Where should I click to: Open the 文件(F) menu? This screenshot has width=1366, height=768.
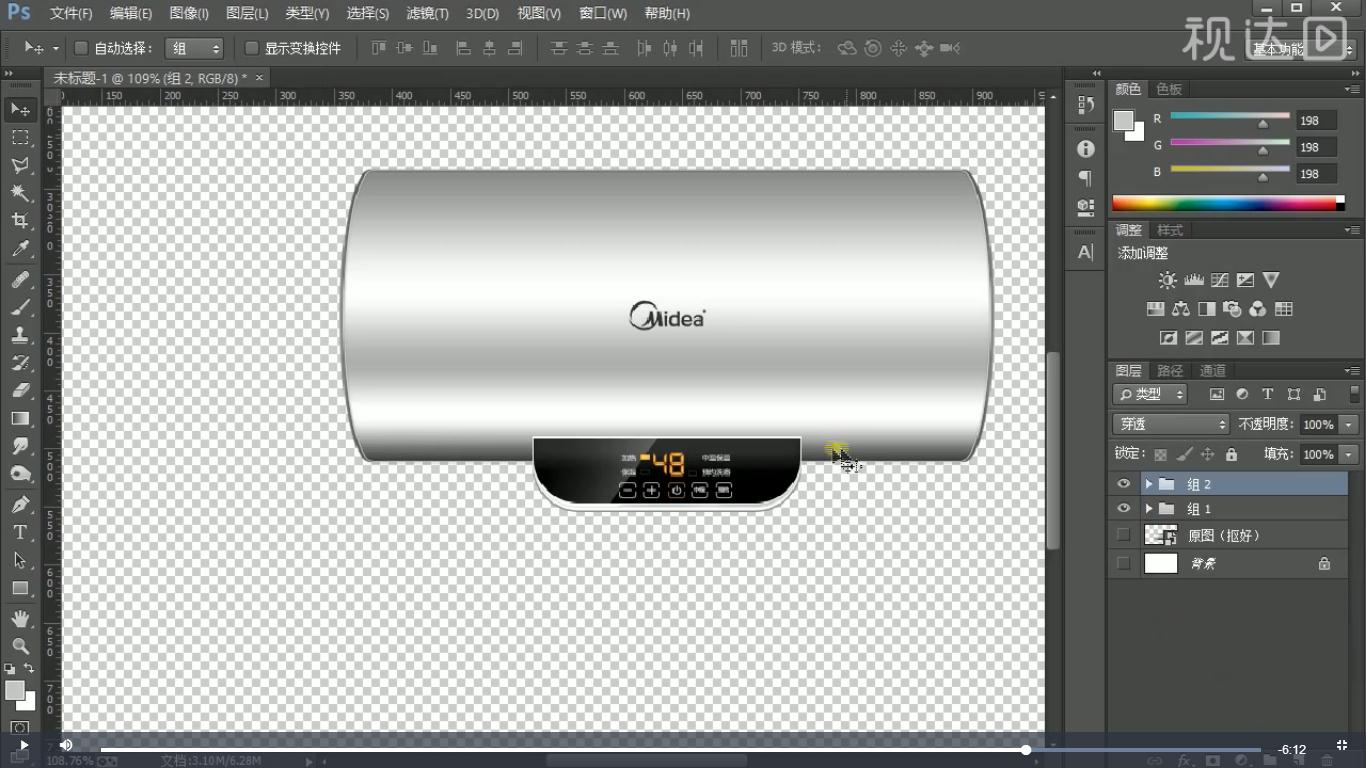(71, 13)
